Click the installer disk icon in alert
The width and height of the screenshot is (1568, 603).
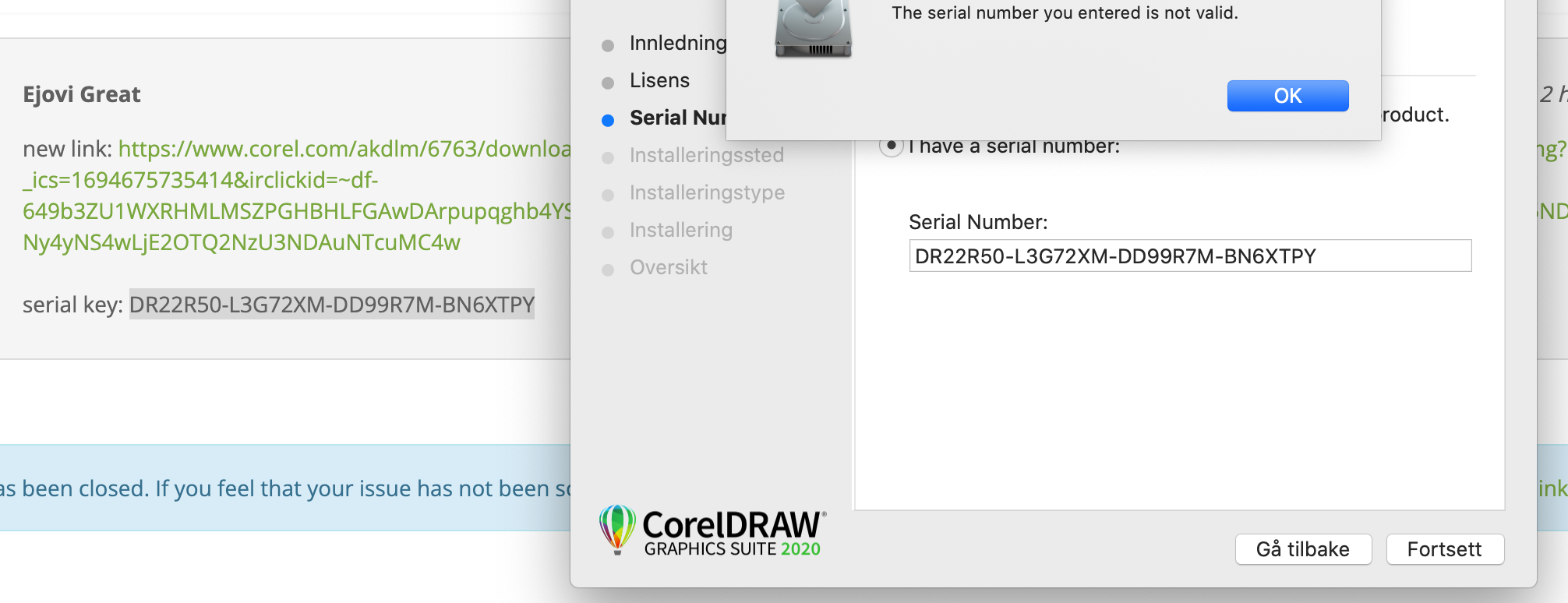(813, 30)
